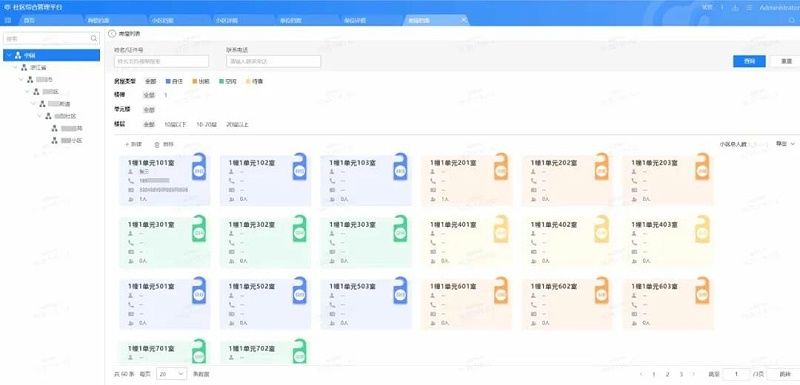The image size is (800, 385).
Task: Filter by yellow 待售 house type
Action: point(255,81)
